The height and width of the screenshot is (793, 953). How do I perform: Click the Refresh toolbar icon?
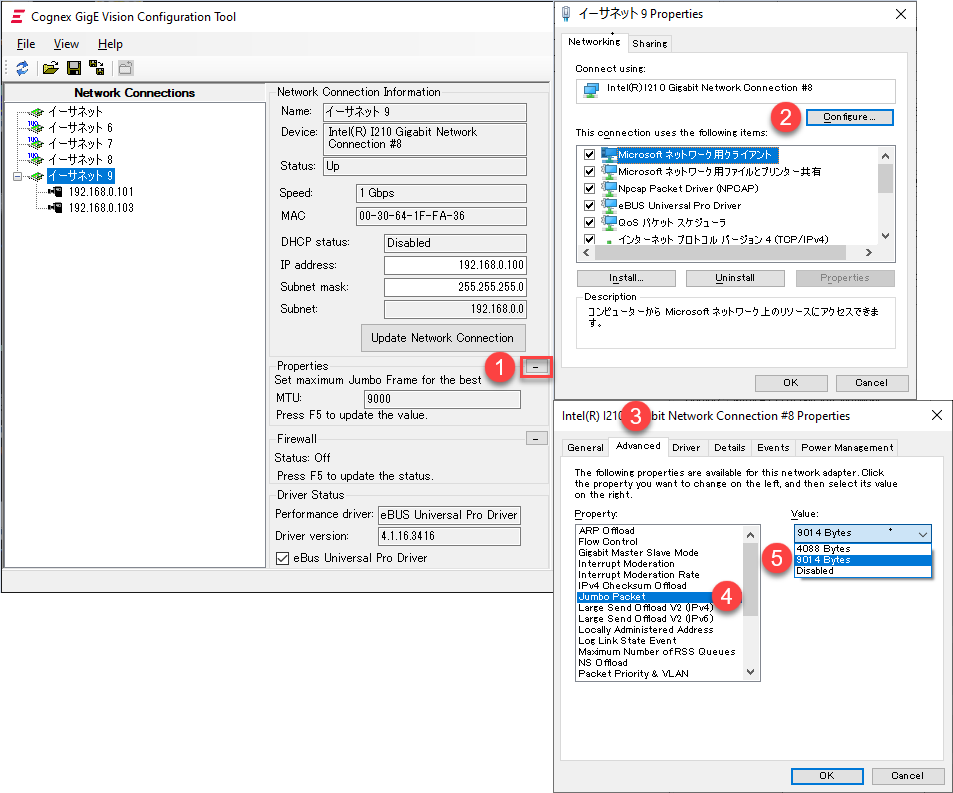coord(22,68)
